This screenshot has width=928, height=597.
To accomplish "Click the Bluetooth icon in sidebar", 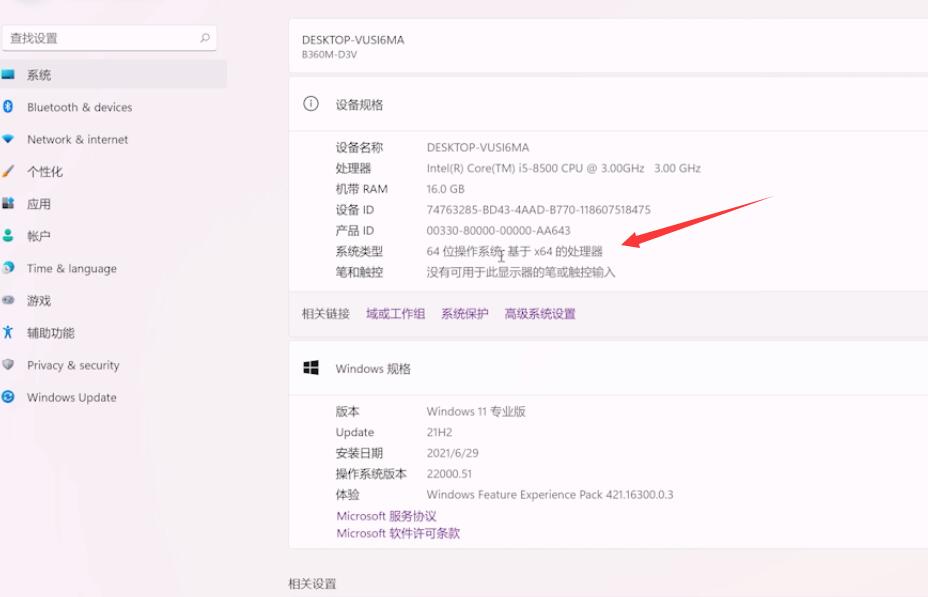I will 8,107.
